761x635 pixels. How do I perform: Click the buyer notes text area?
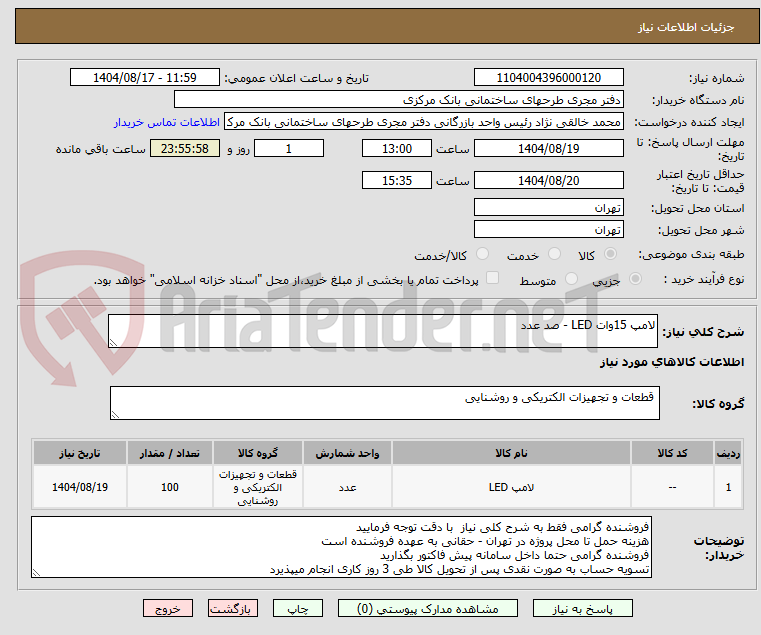pyautogui.click(x=341, y=547)
